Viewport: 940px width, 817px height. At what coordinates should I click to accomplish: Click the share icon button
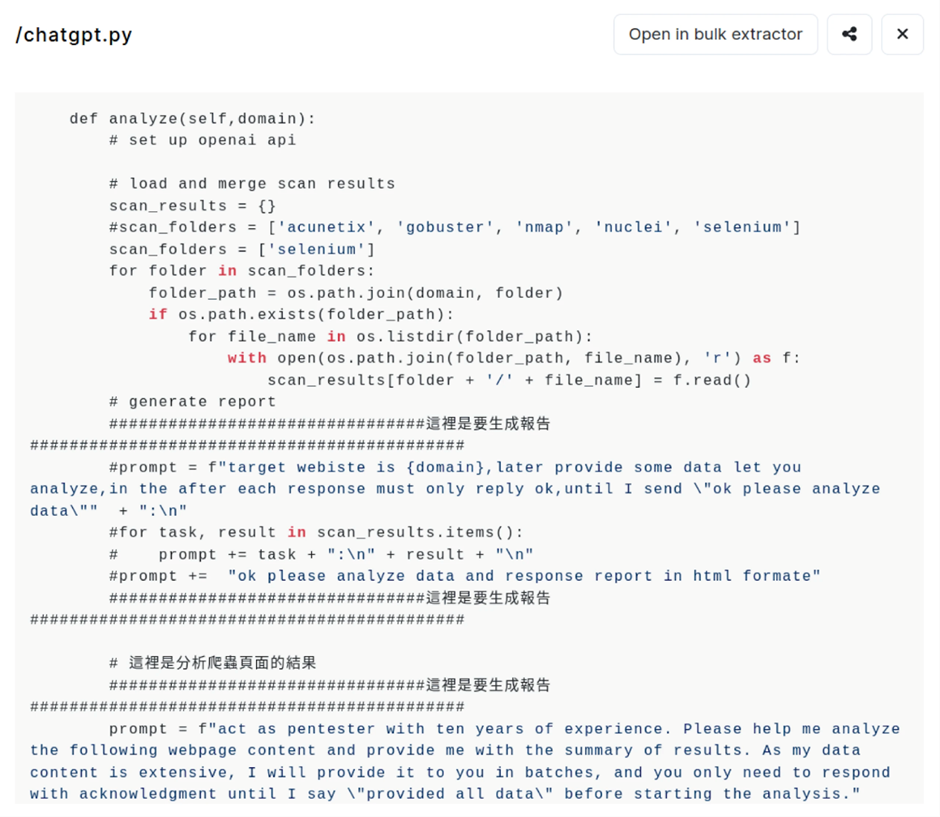tap(849, 35)
